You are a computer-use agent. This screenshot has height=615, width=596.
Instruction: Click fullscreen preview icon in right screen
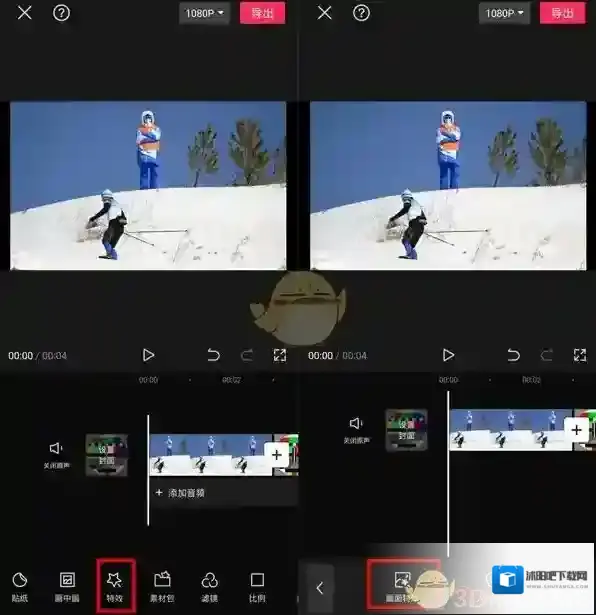(x=580, y=355)
